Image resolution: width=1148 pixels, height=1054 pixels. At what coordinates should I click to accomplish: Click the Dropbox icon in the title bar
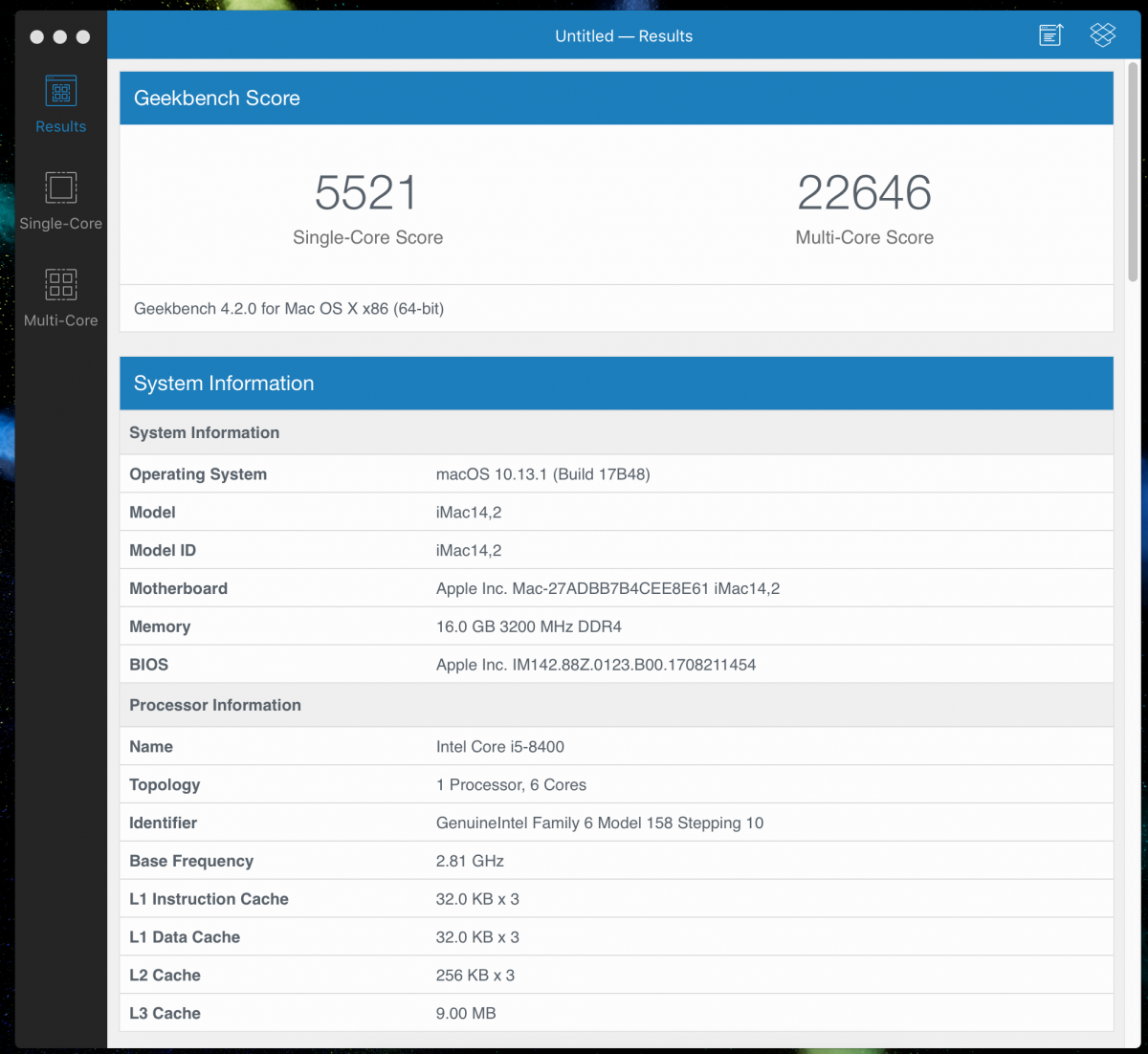coord(1103,35)
